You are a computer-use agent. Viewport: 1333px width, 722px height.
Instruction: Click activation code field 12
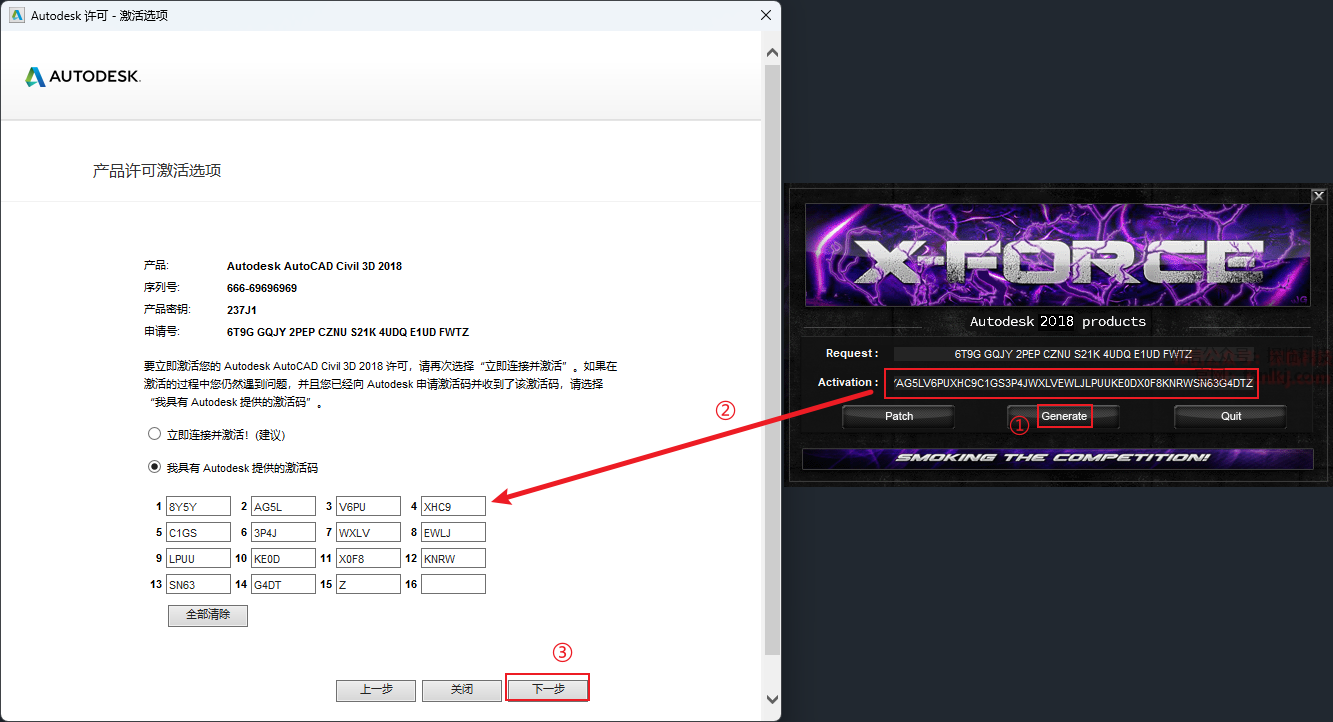(x=453, y=558)
